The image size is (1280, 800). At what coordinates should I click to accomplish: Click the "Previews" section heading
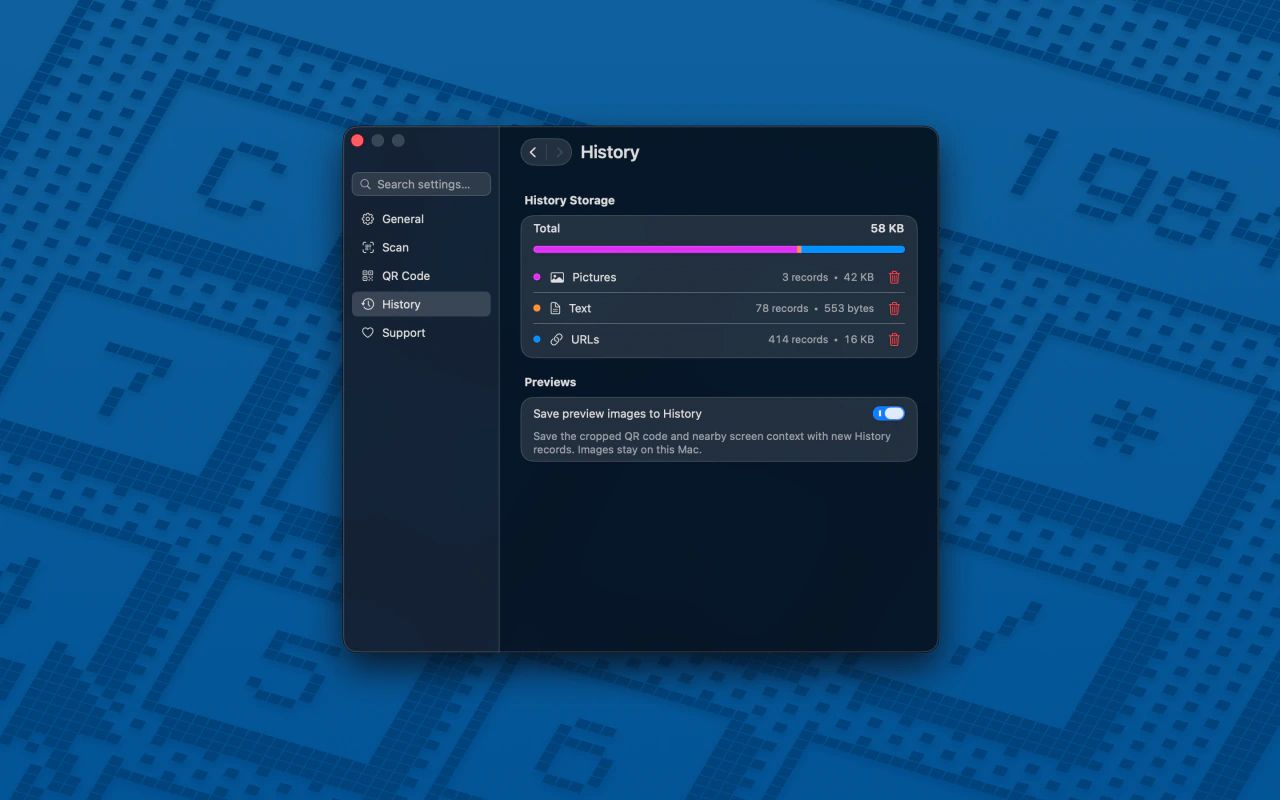(550, 382)
